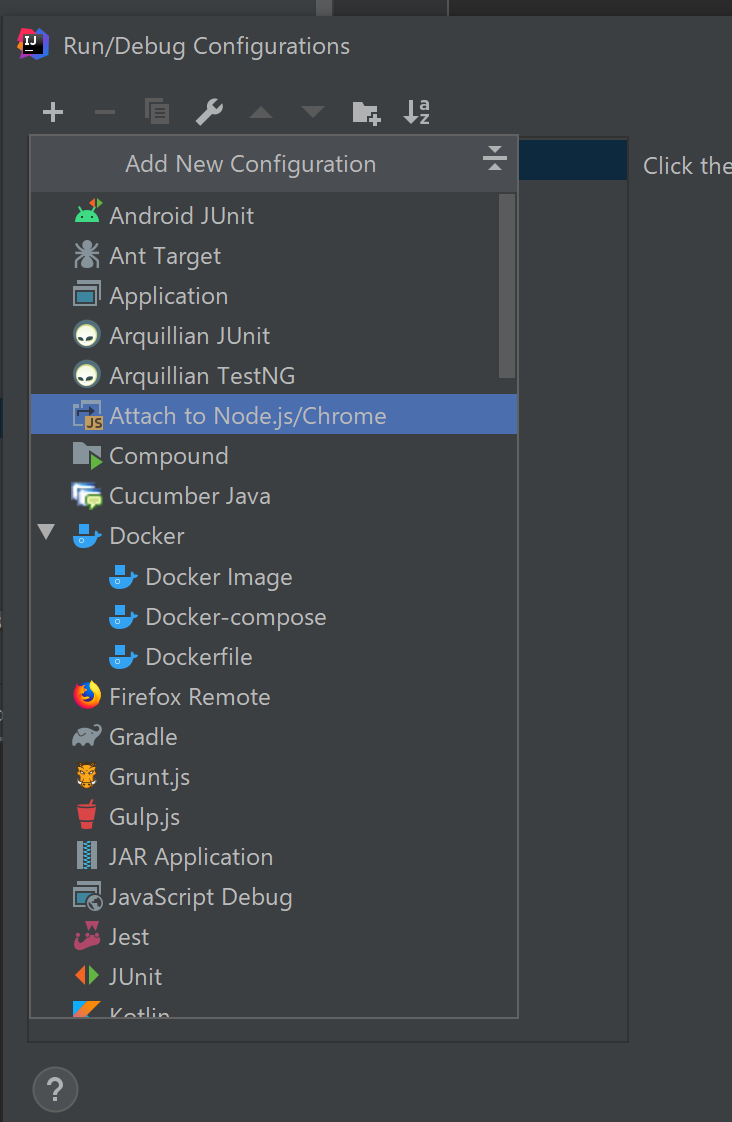The height and width of the screenshot is (1122, 732).
Task: Click the Copy Configuration icon
Action: coord(157,112)
